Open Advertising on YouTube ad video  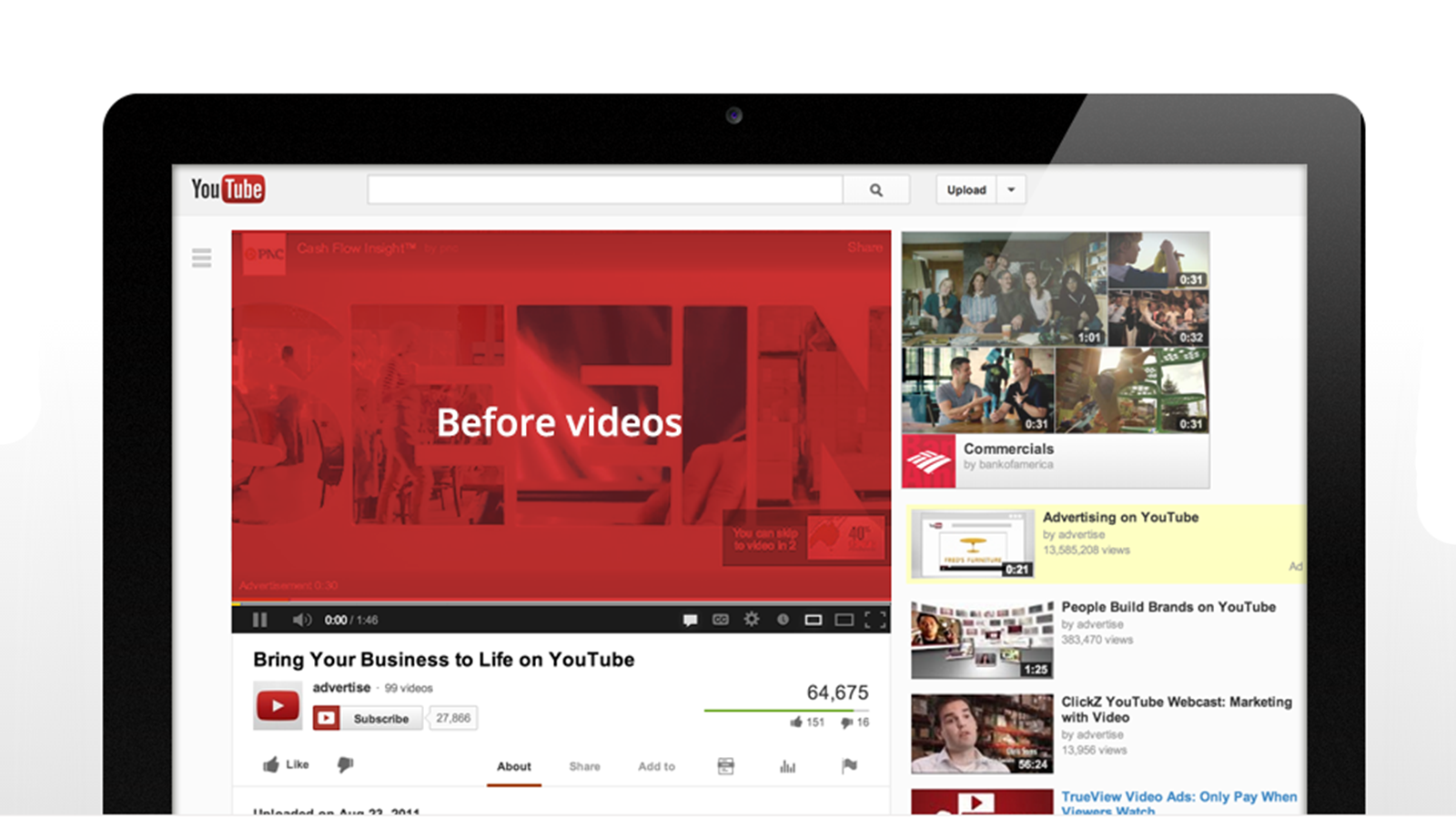(x=1120, y=517)
